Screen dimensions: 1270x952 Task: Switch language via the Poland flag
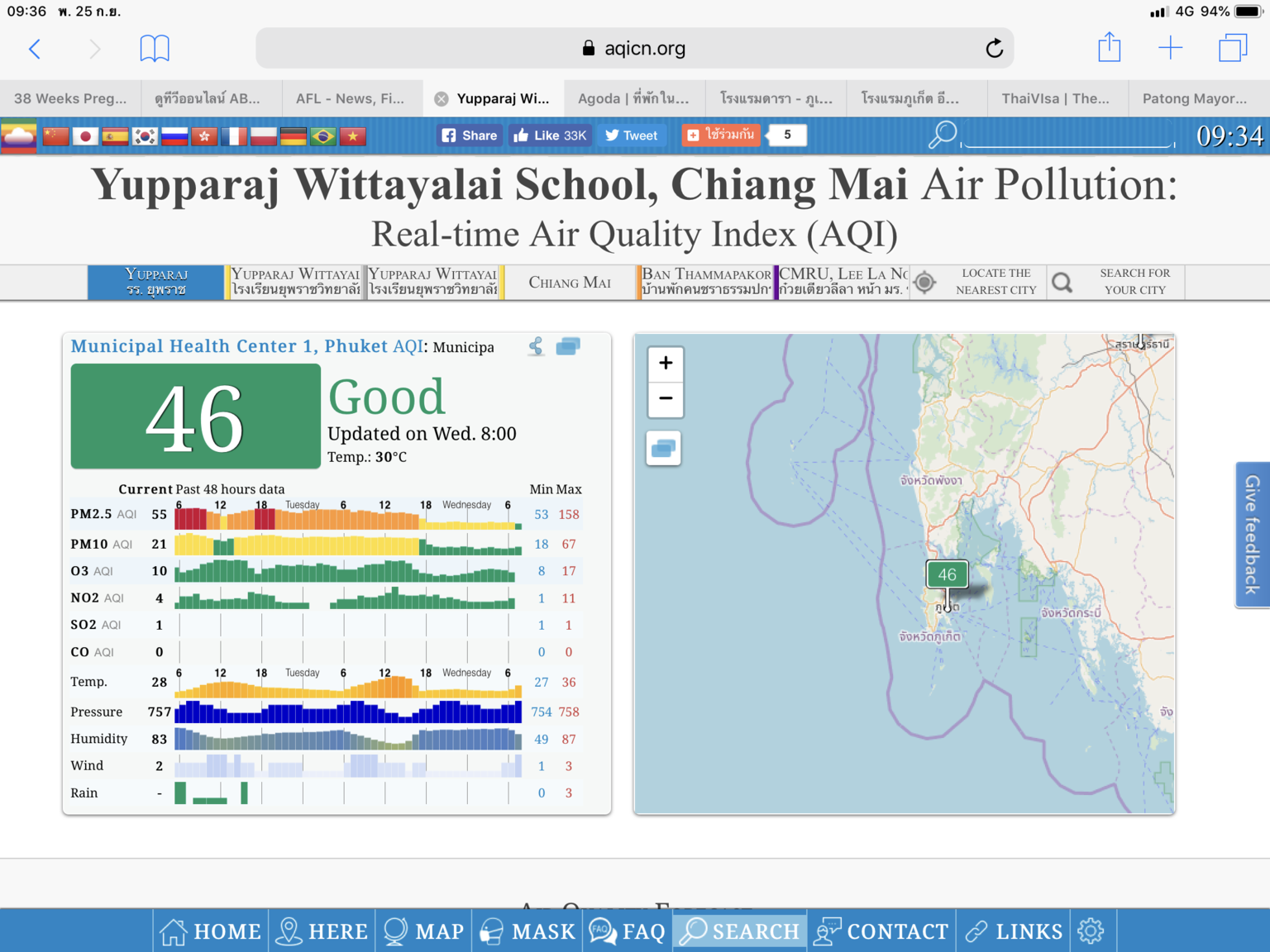264,136
